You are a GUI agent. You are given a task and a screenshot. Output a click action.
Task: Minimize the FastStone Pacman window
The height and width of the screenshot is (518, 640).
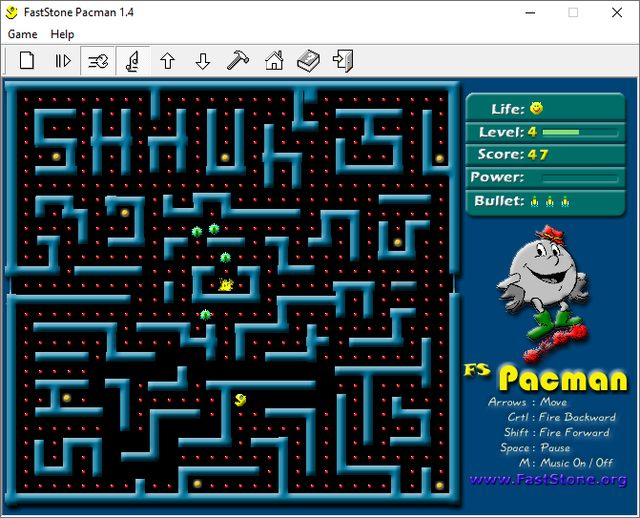pos(530,13)
